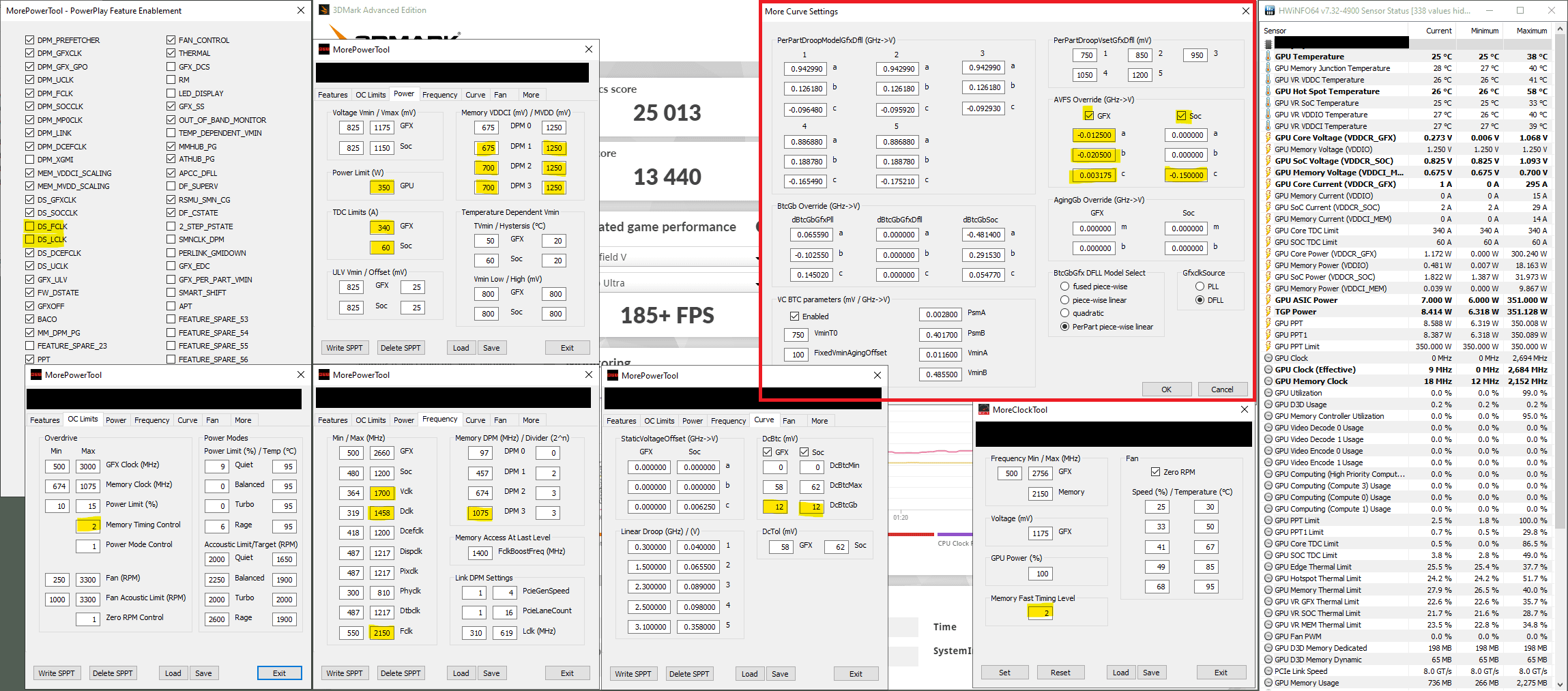1568x691 pixels.
Task: Edit FclkBoostFreq field showing 1400
Action: click(480, 553)
